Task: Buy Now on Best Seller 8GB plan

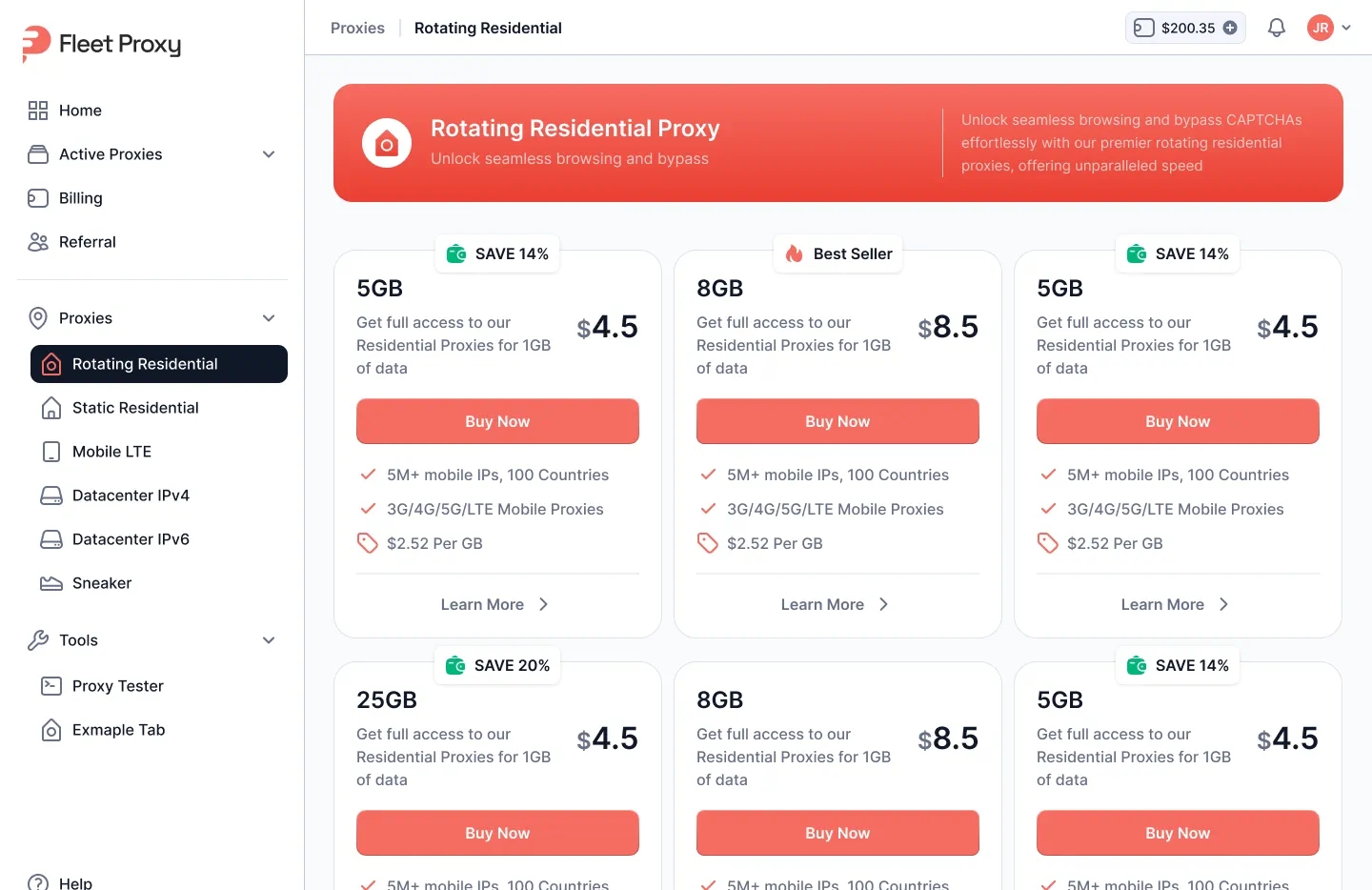Action: pos(837,421)
